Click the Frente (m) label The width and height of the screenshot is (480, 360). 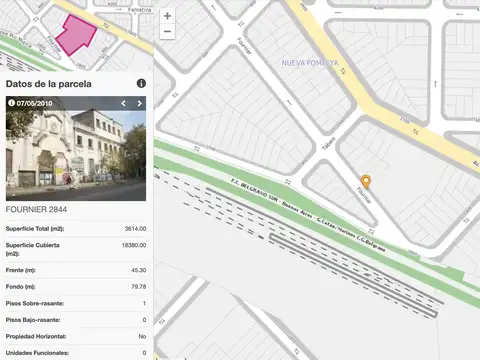point(21,270)
